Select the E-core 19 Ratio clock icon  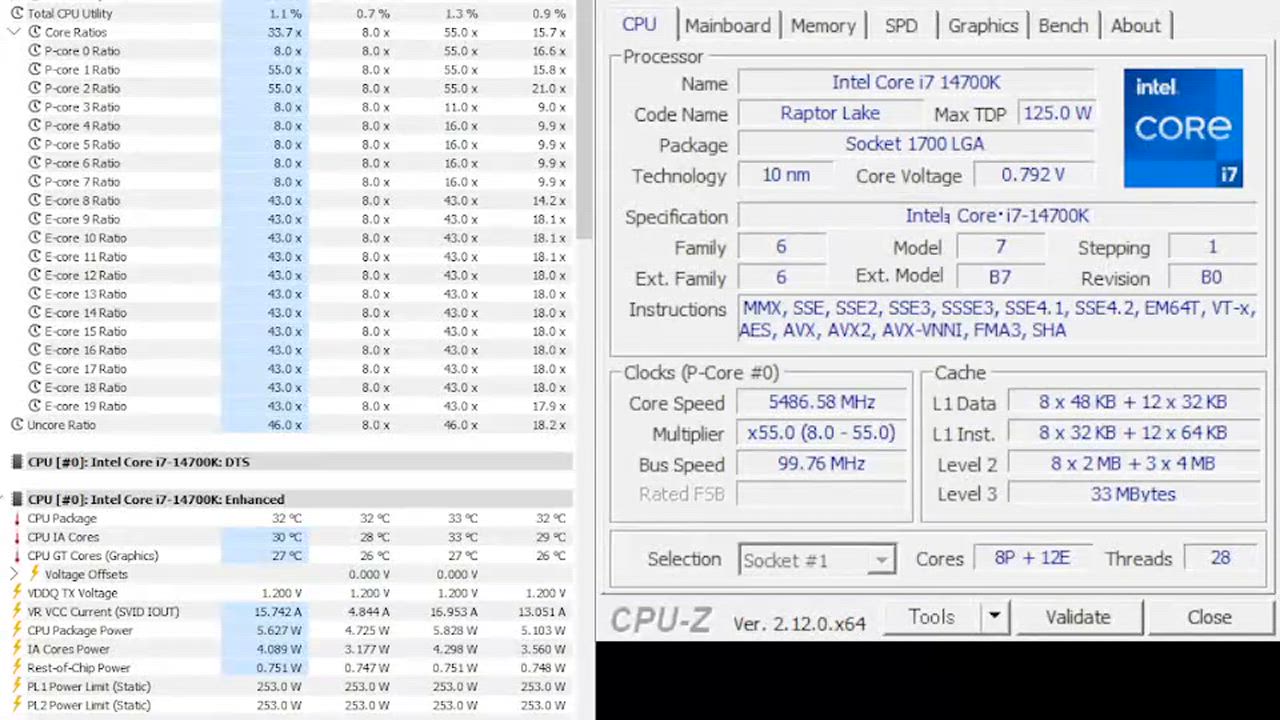click(34, 406)
